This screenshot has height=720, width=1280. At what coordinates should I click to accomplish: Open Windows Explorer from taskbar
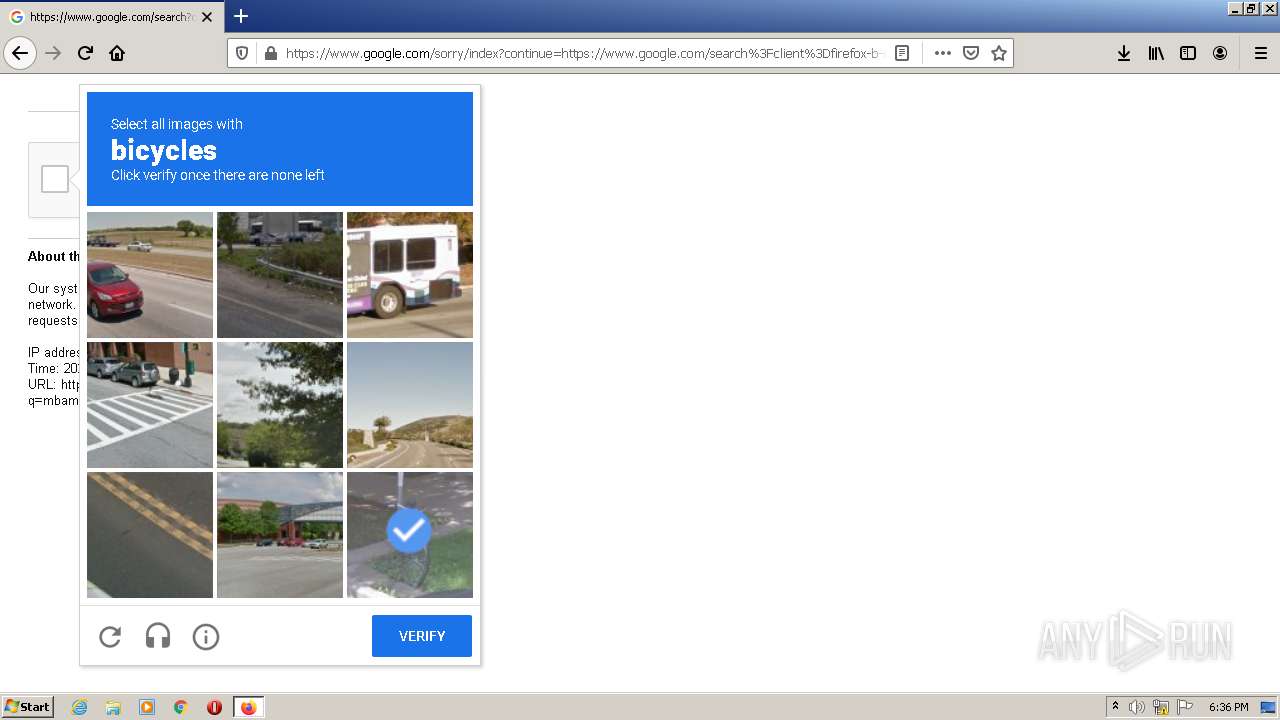(113, 707)
